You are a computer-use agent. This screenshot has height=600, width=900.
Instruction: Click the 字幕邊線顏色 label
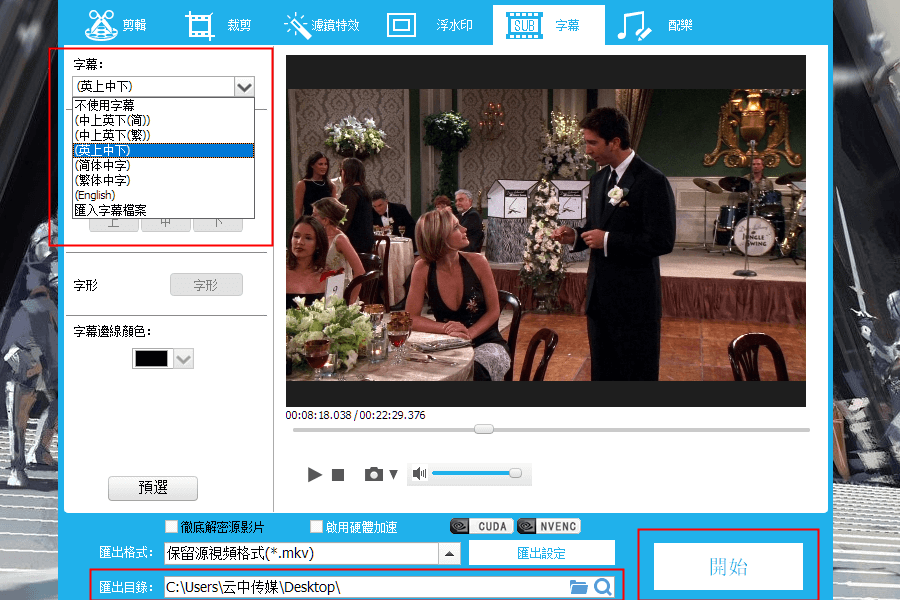pyautogui.click(x=112, y=331)
